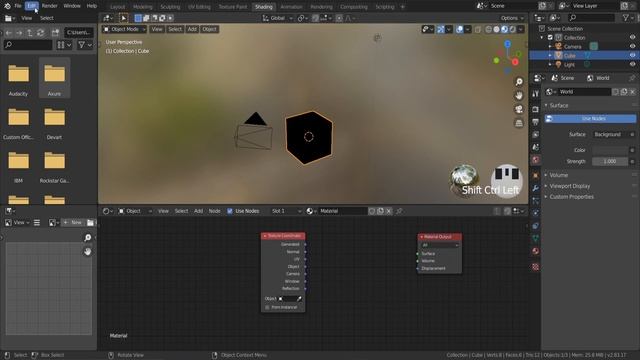Create a new folder in file browser
This screenshot has height=360, width=640.
pyautogui.click(x=55, y=33)
